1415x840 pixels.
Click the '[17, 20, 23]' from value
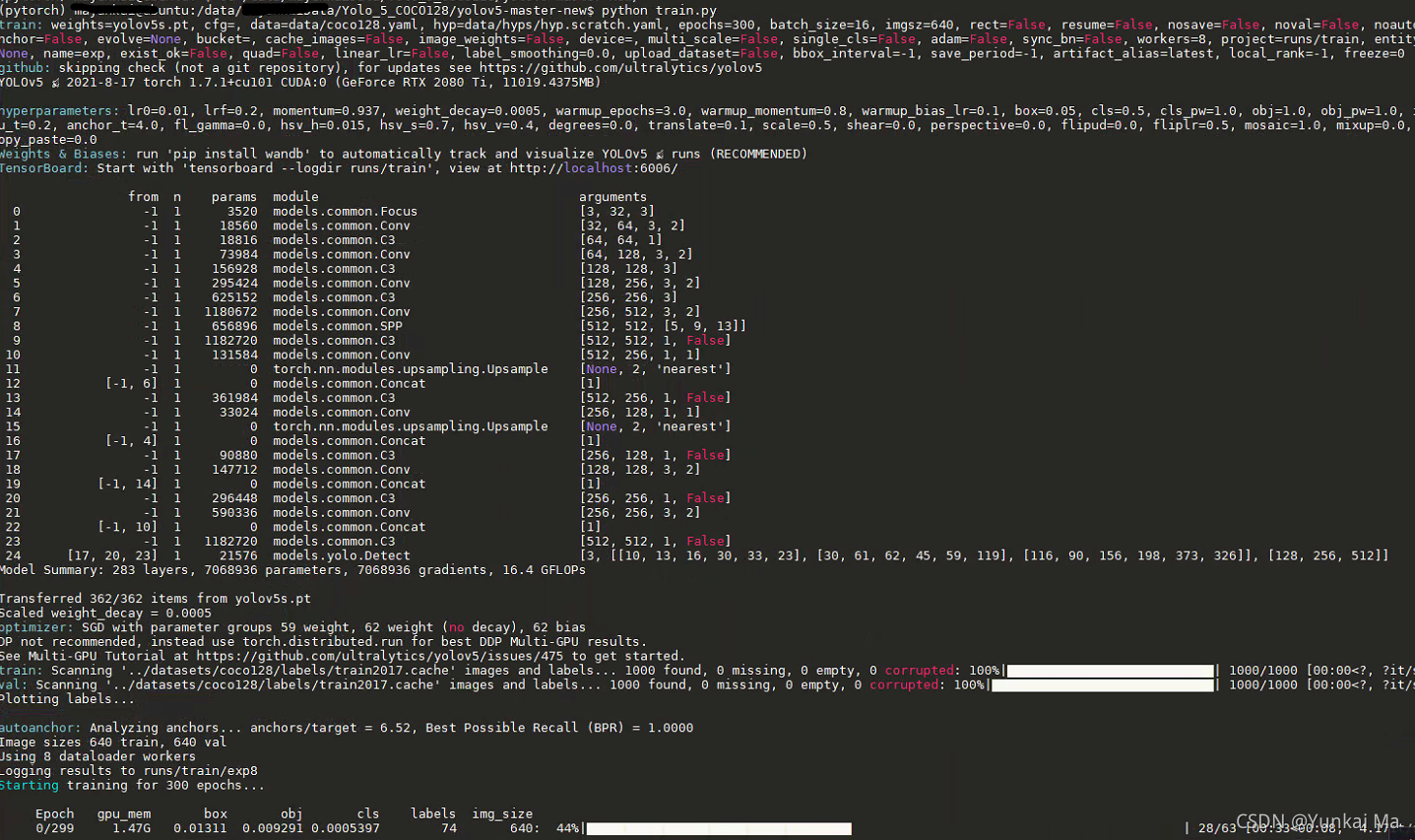coord(112,555)
